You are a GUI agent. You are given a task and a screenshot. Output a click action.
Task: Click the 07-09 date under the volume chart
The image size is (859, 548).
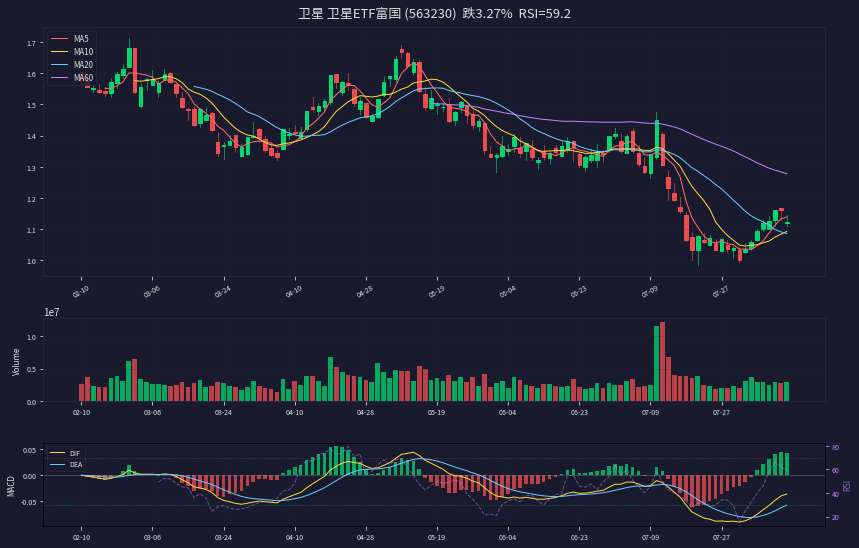click(650, 413)
